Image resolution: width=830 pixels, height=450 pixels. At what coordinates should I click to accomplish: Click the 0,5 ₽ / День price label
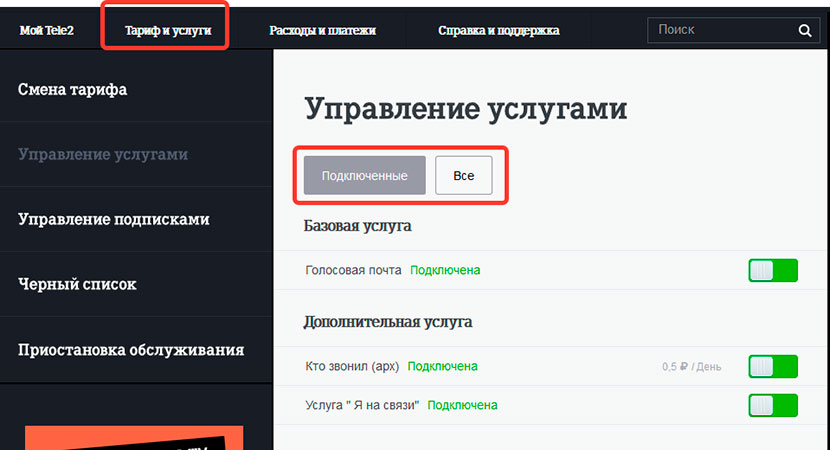coord(691,367)
